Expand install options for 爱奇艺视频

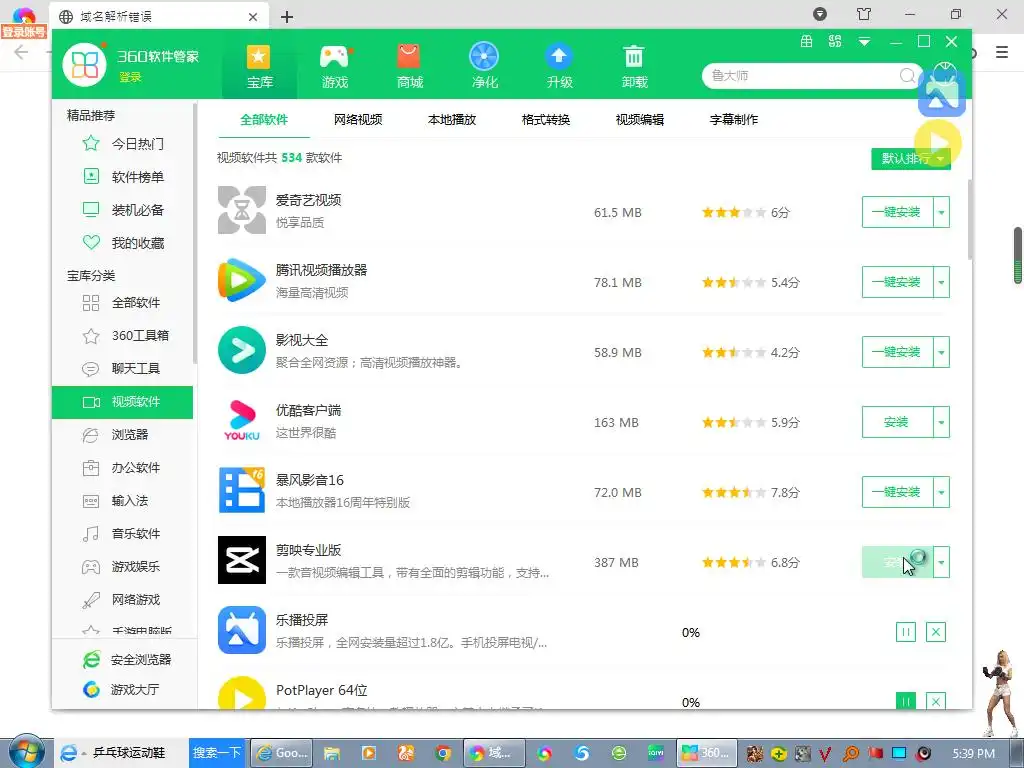941,212
